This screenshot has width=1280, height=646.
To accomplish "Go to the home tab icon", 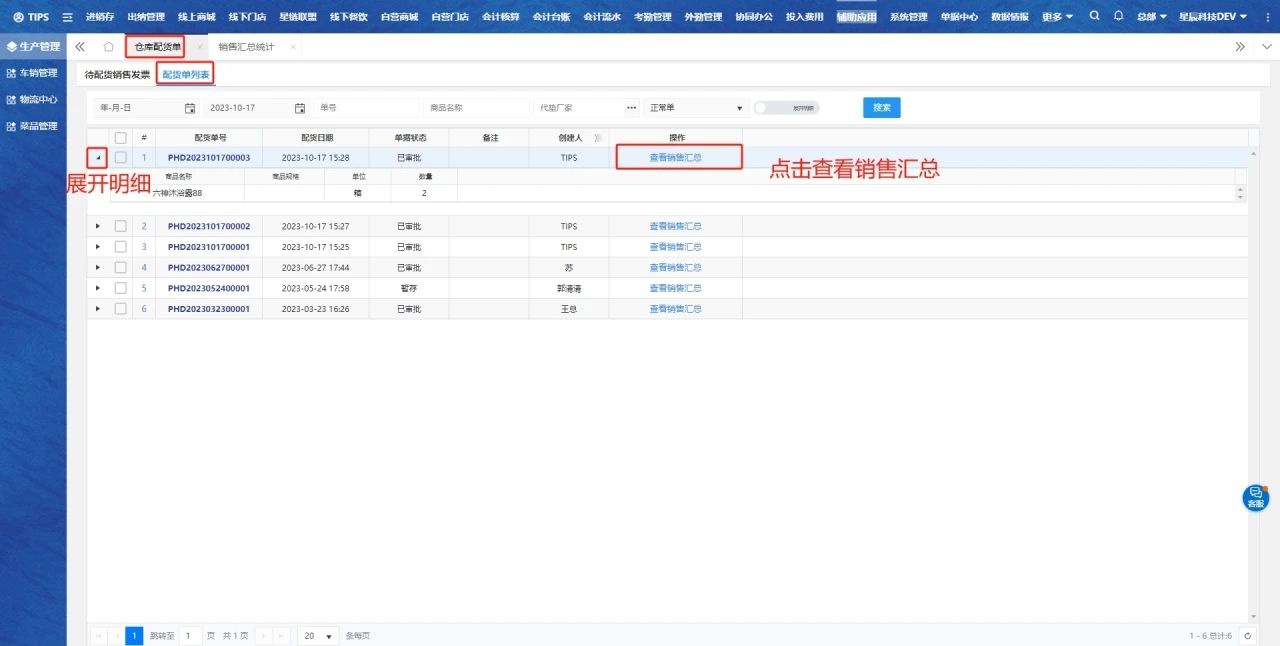I will pyautogui.click(x=108, y=47).
